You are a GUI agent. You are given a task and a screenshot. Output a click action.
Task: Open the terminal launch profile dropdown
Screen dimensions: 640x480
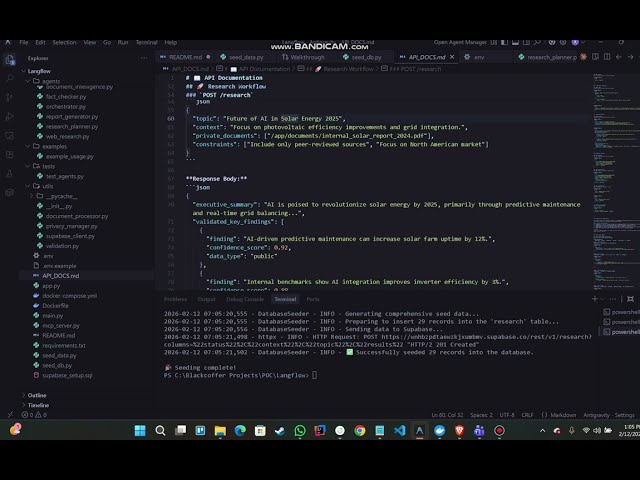(x=602, y=299)
